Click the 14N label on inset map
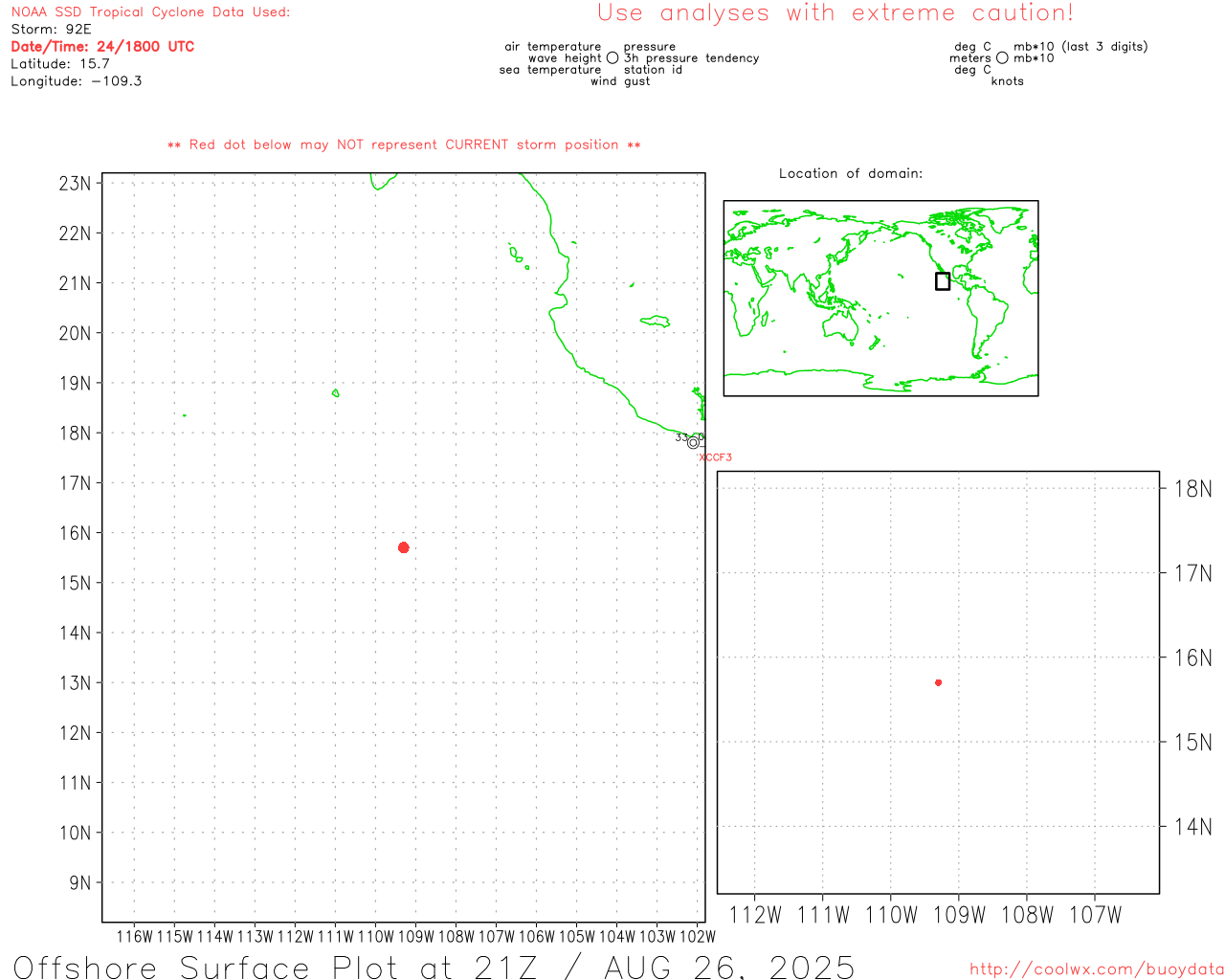 point(1192,827)
